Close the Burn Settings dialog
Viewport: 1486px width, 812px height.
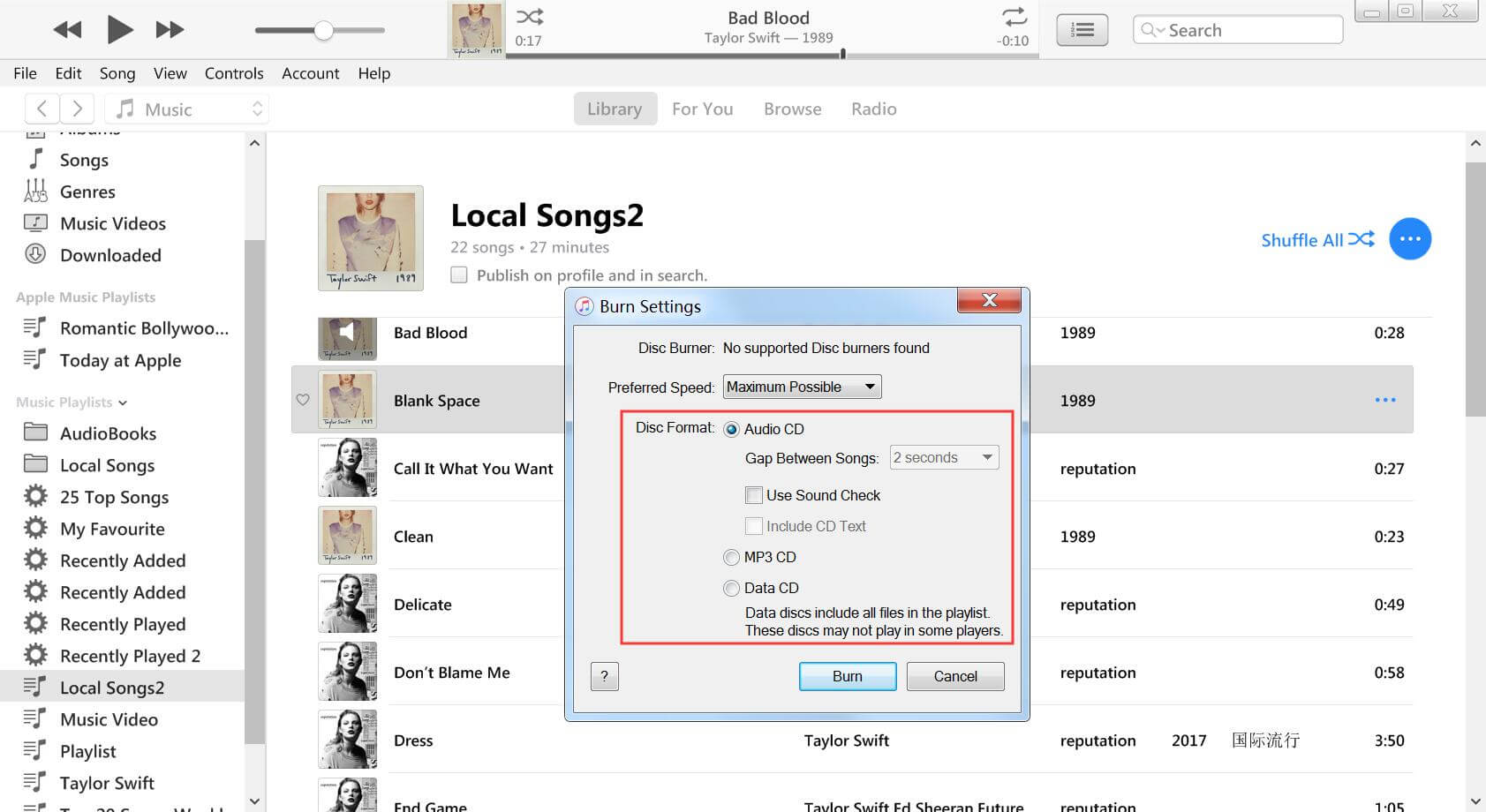[x=989, y=301]
